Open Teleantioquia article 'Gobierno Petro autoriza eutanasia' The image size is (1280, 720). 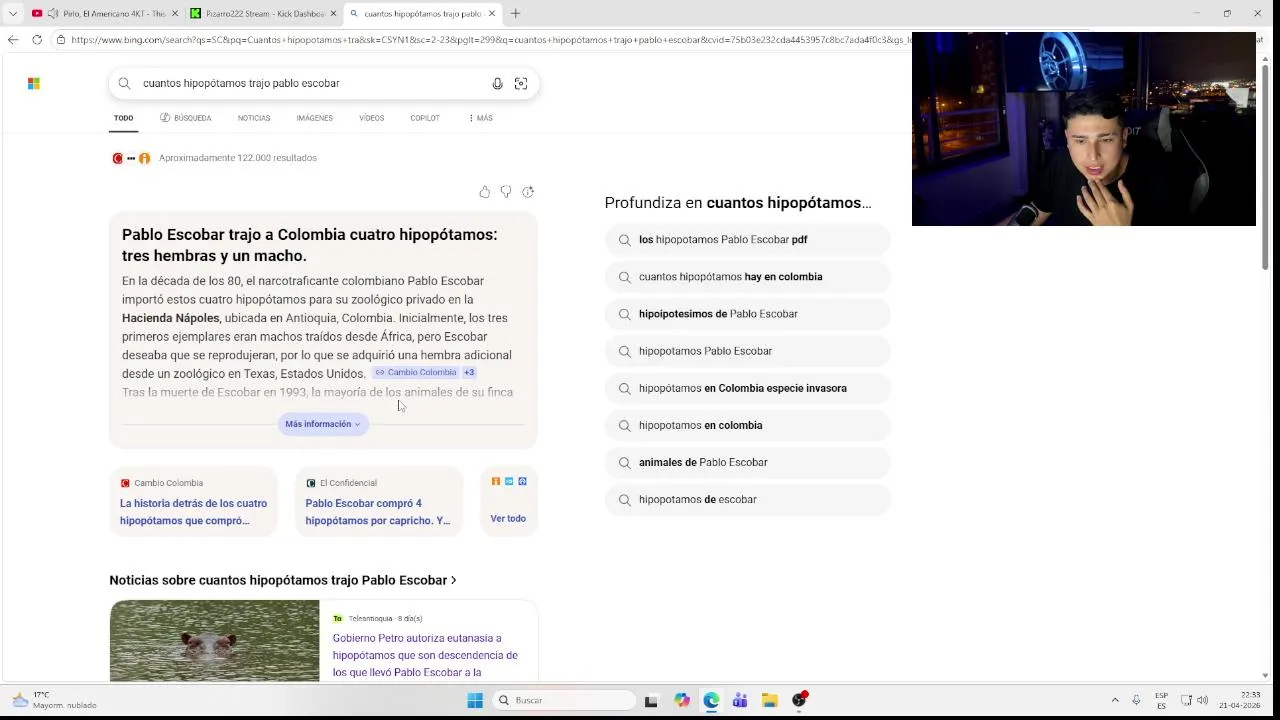pyautogui.click(x=425, y=655)
